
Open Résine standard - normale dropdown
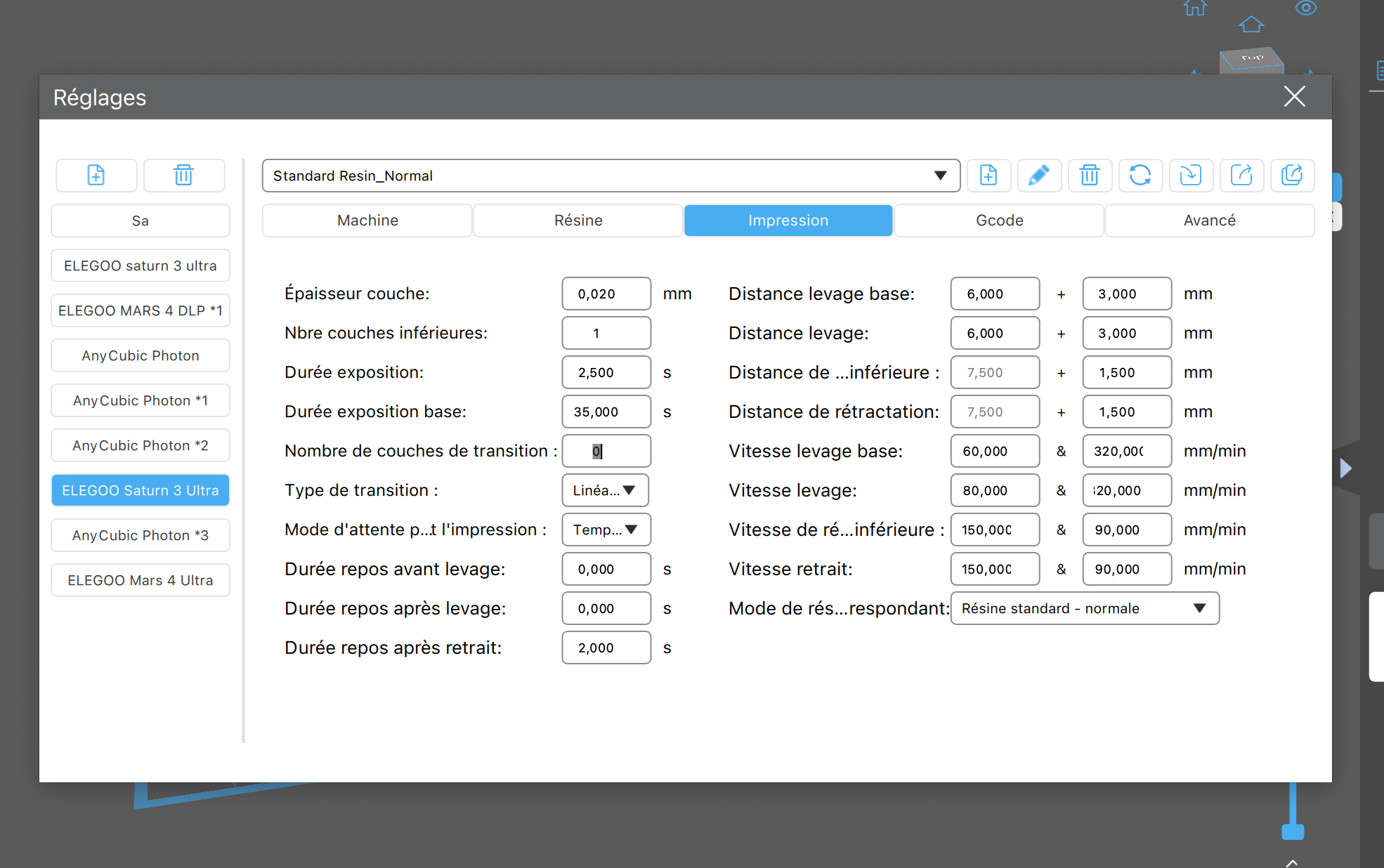coord(1085,608)
